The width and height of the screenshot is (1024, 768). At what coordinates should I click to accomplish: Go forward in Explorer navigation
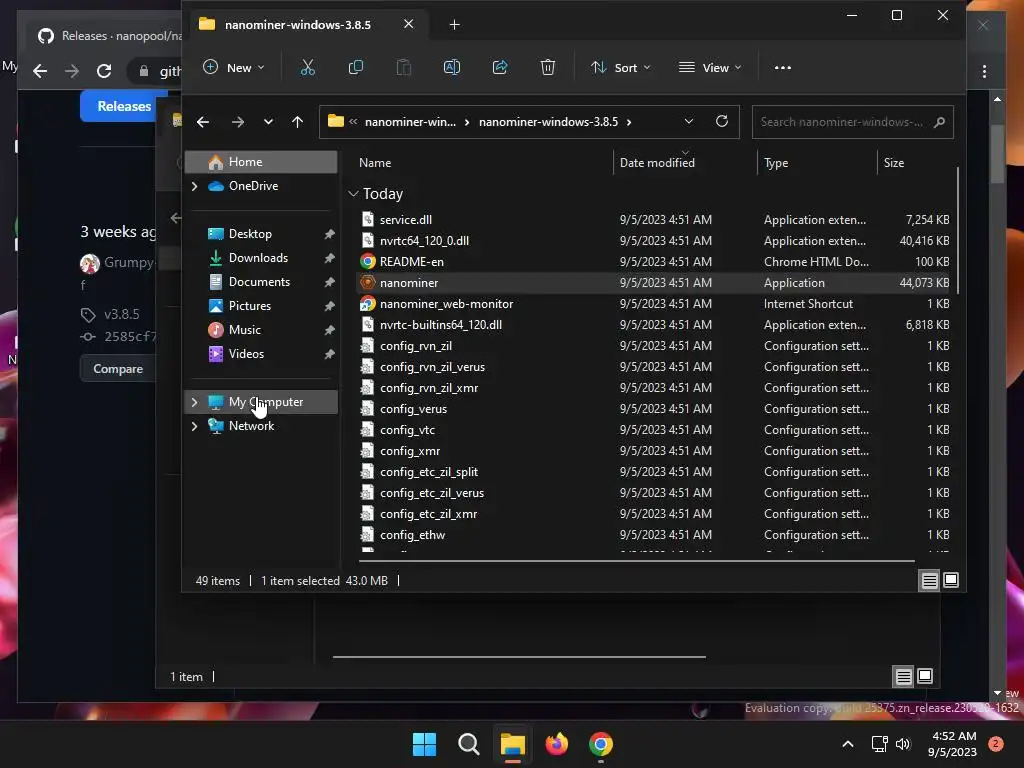click(x=238, y=122)
